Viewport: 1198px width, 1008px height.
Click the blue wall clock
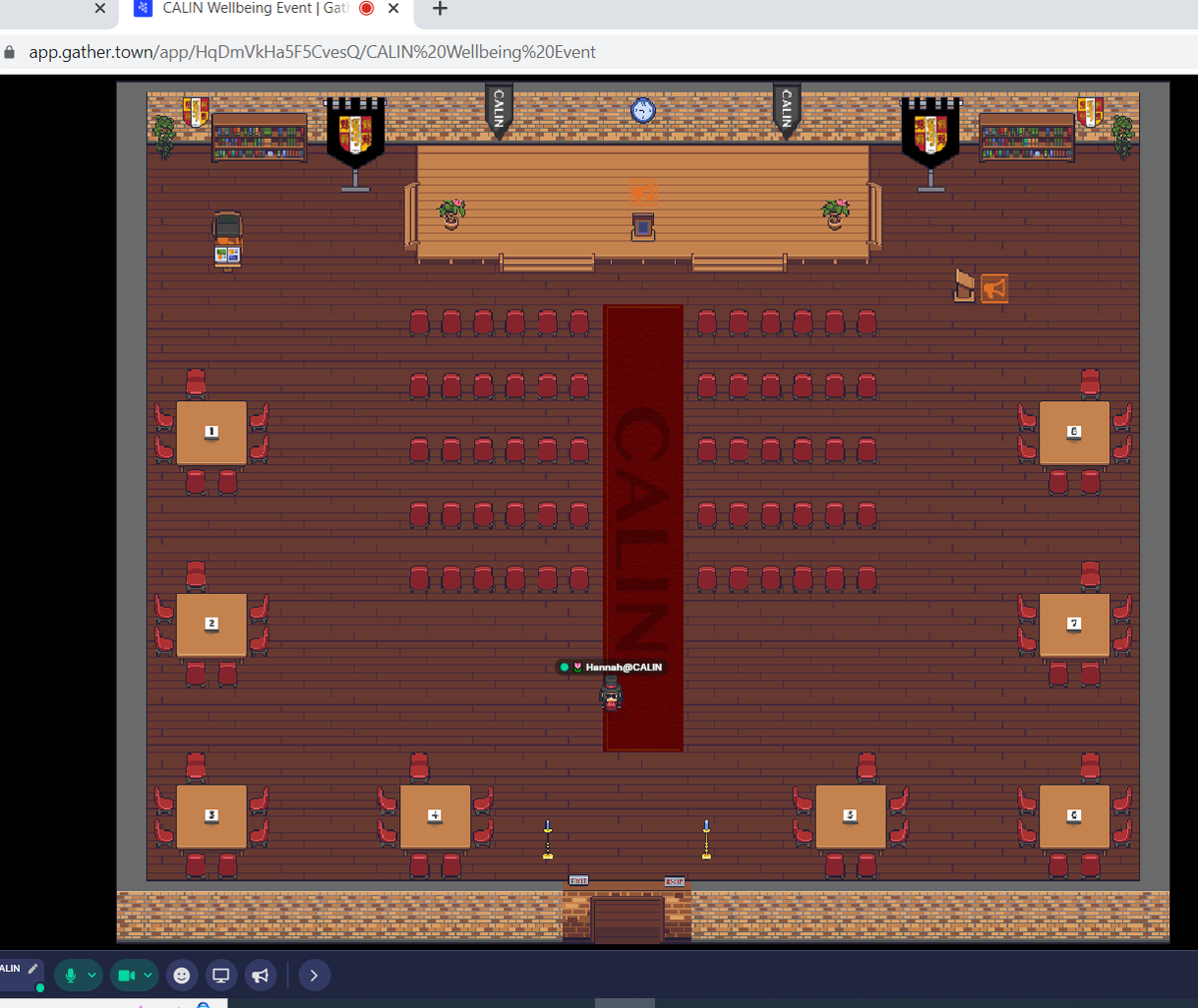643,110
